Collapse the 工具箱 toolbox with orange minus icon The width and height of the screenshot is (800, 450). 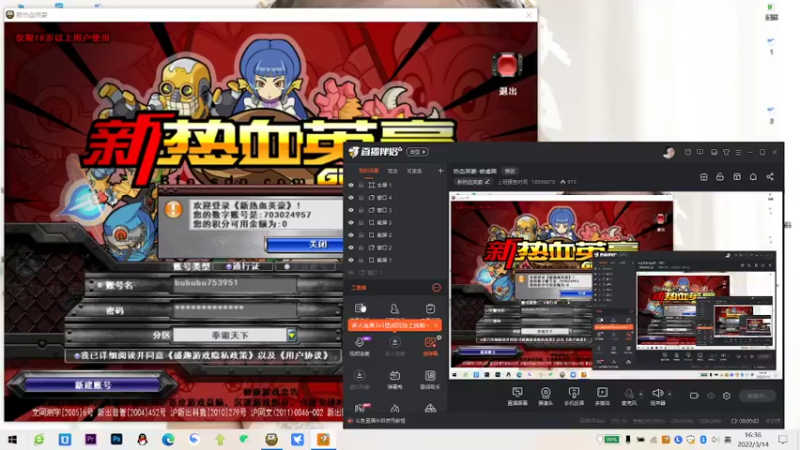437,288
